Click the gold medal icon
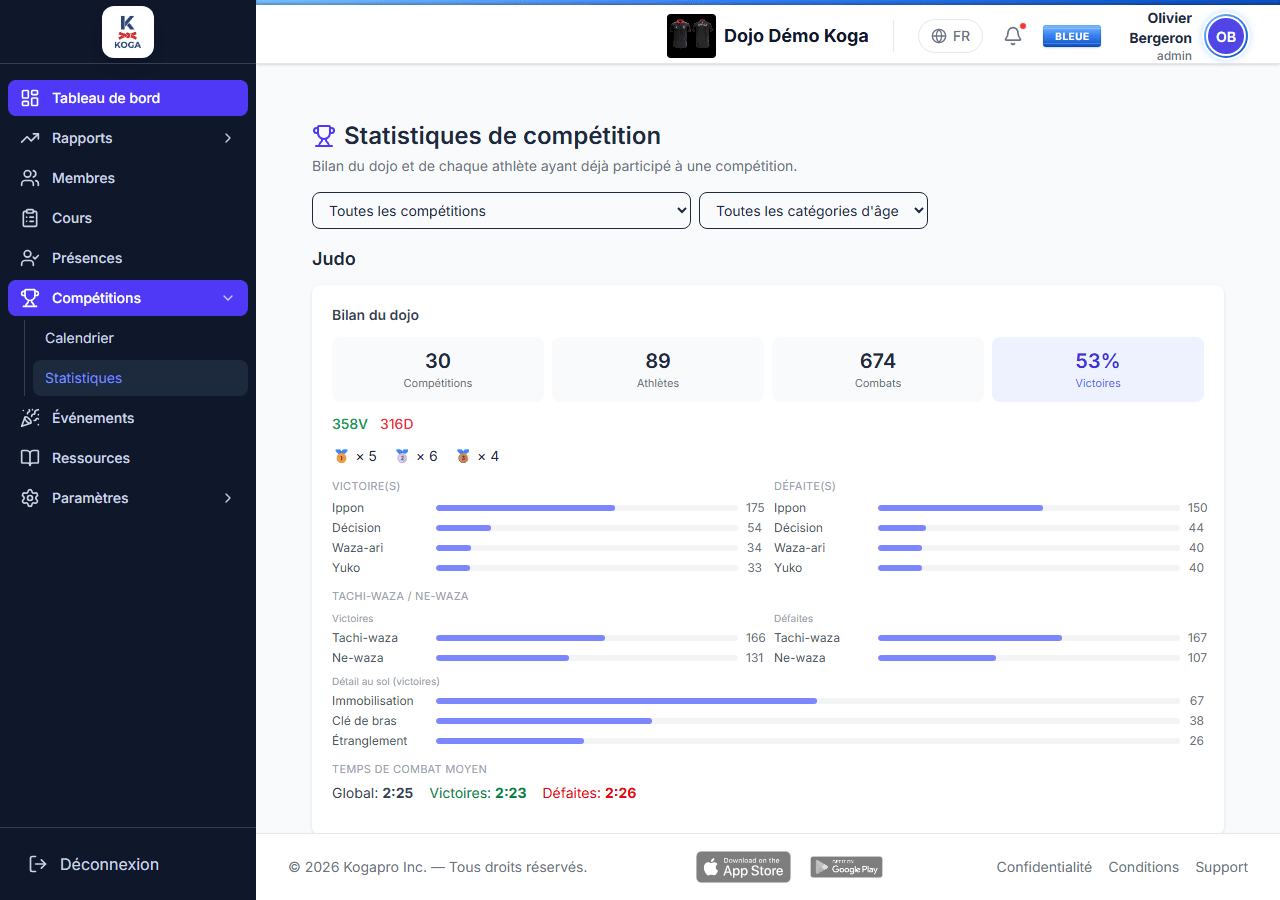Viewport: 1280px width, 900px height. click(341, 456)
